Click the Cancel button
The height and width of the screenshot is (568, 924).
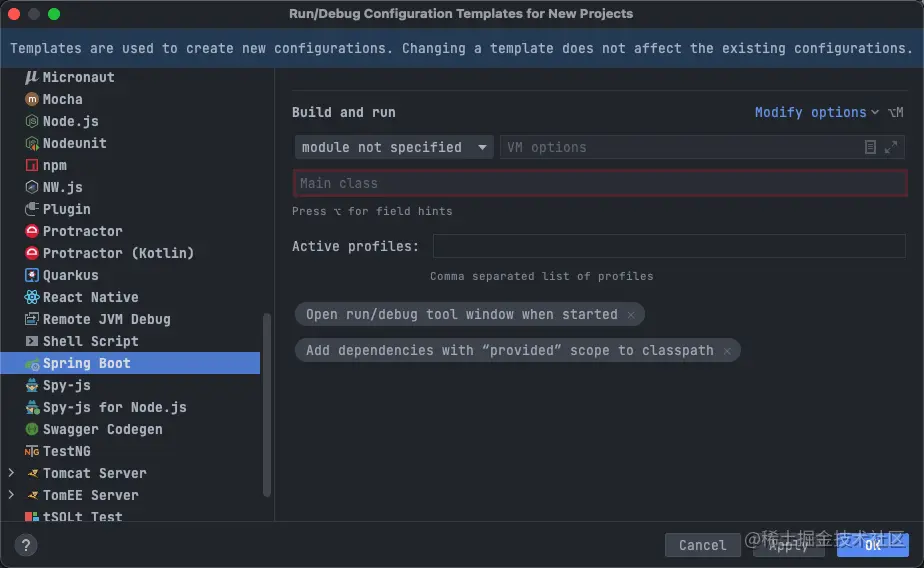(702, 545)
